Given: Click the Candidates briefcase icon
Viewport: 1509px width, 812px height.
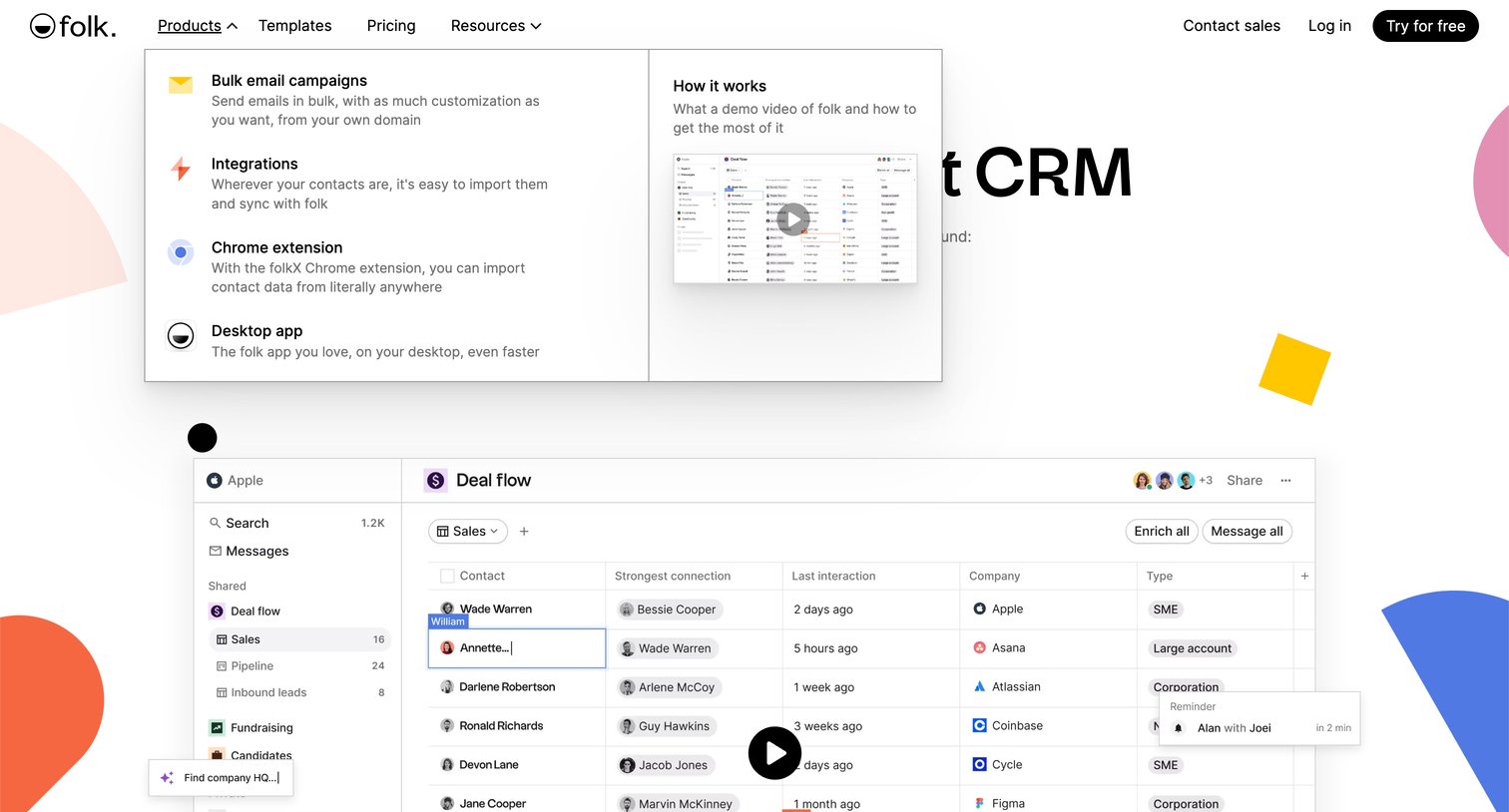Looking at the screenshot, I should coord(217,755).
